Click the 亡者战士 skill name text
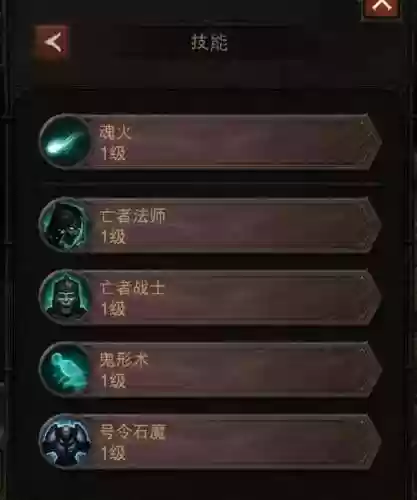 click(132, 288)
